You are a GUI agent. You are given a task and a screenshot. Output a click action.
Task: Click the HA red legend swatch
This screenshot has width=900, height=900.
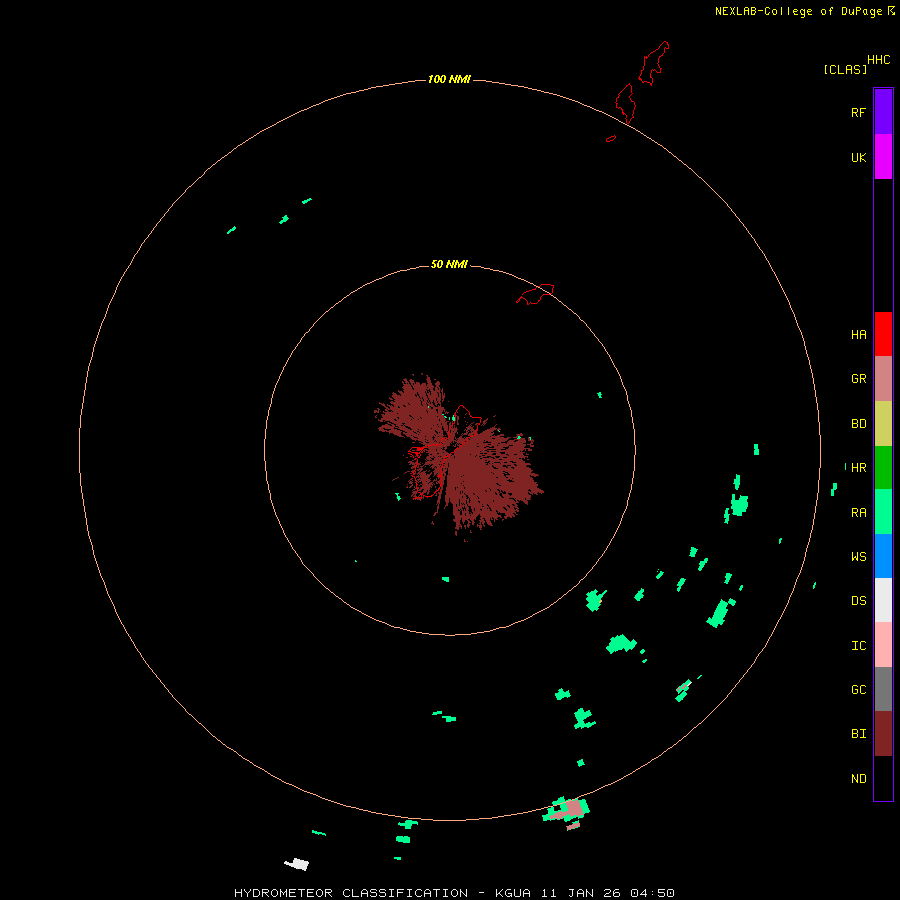883,334
